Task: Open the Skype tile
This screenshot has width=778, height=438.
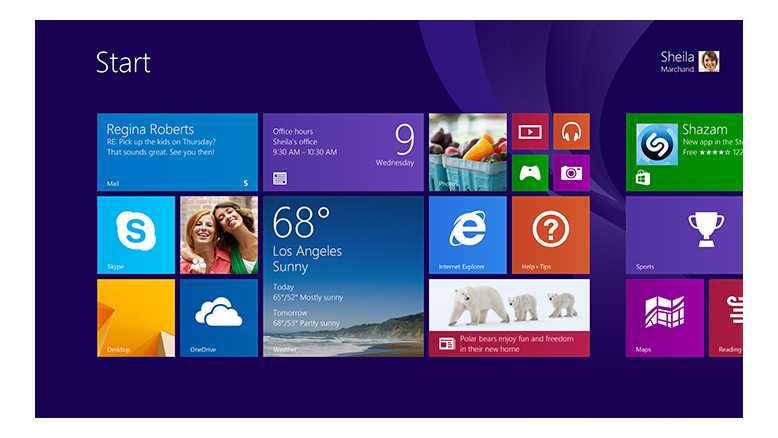Action: coord(136,235)
